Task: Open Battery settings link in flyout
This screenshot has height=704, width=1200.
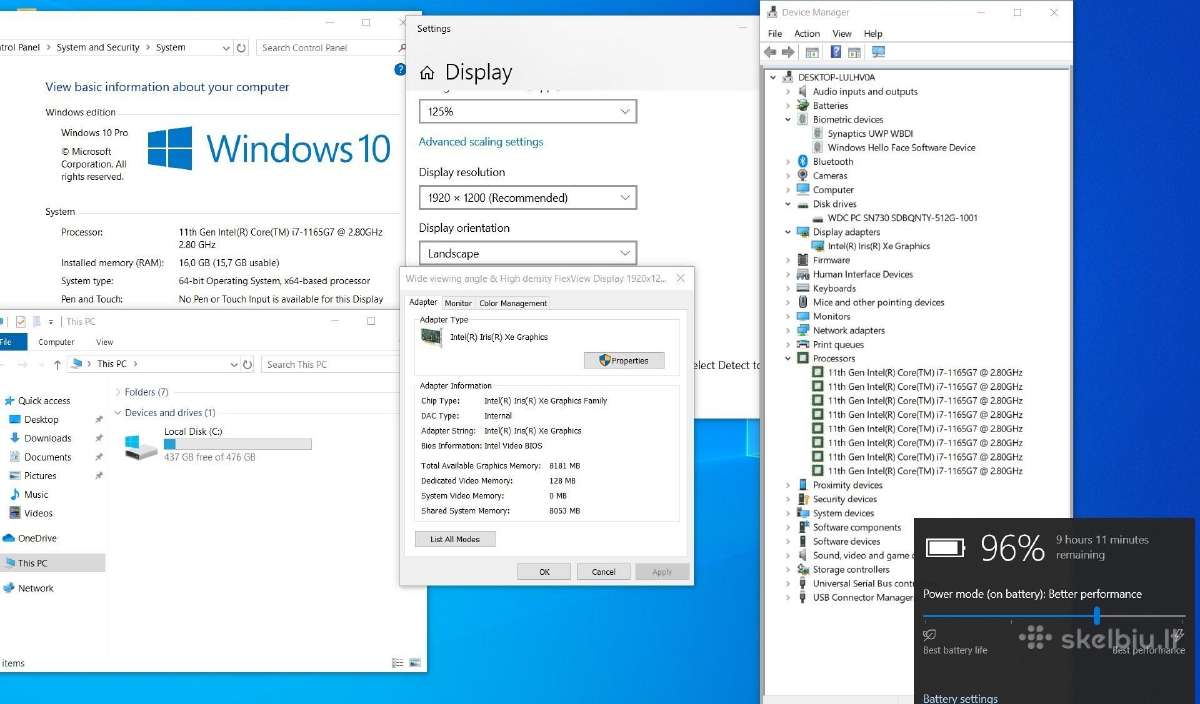Action: click(960, 698)
